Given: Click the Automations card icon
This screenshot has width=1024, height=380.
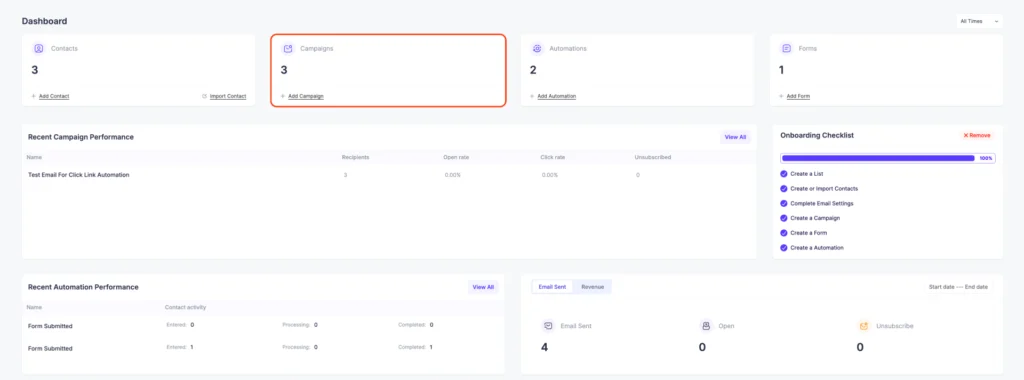Looking at the screenshot, I should tap(537, 48).
